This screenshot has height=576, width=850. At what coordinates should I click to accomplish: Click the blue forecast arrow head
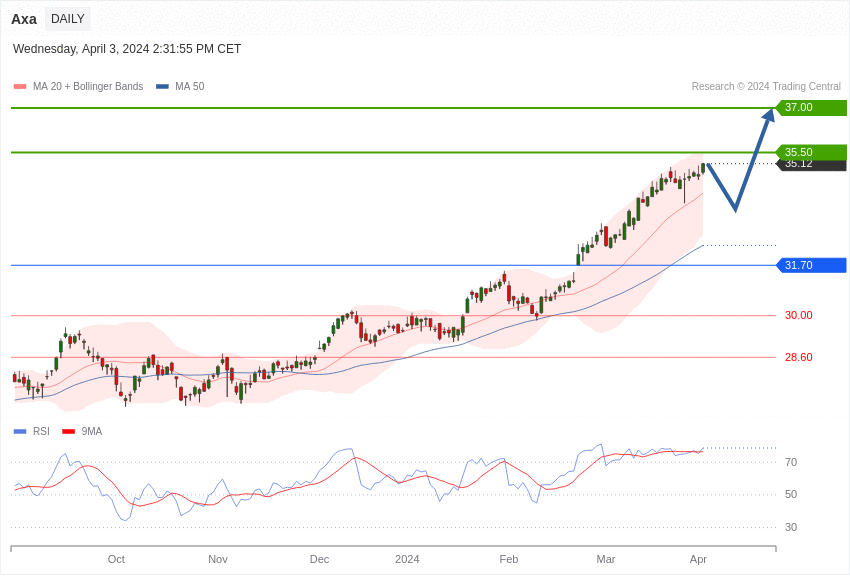(768, 116)
